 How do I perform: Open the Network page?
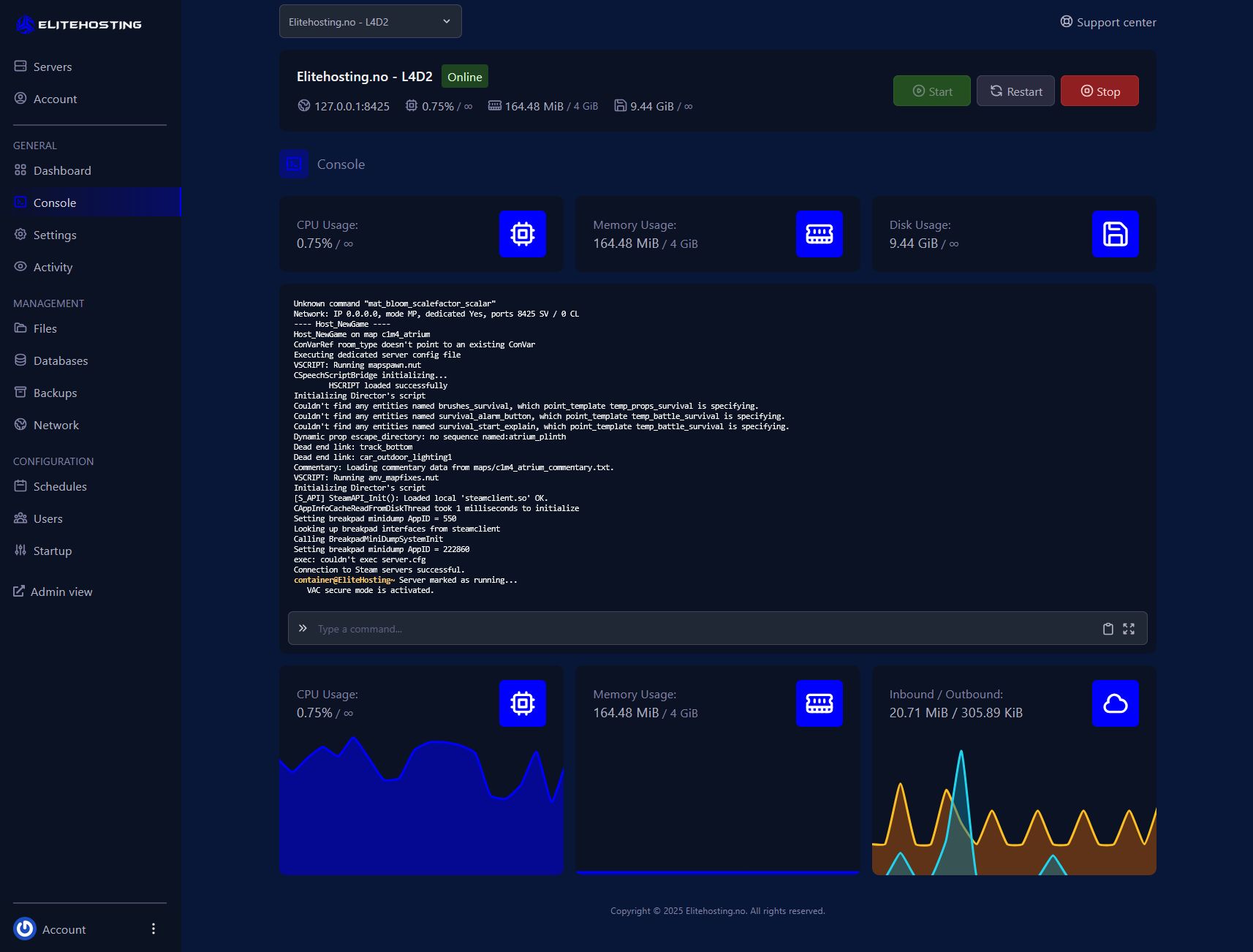[x=56, y=425]
